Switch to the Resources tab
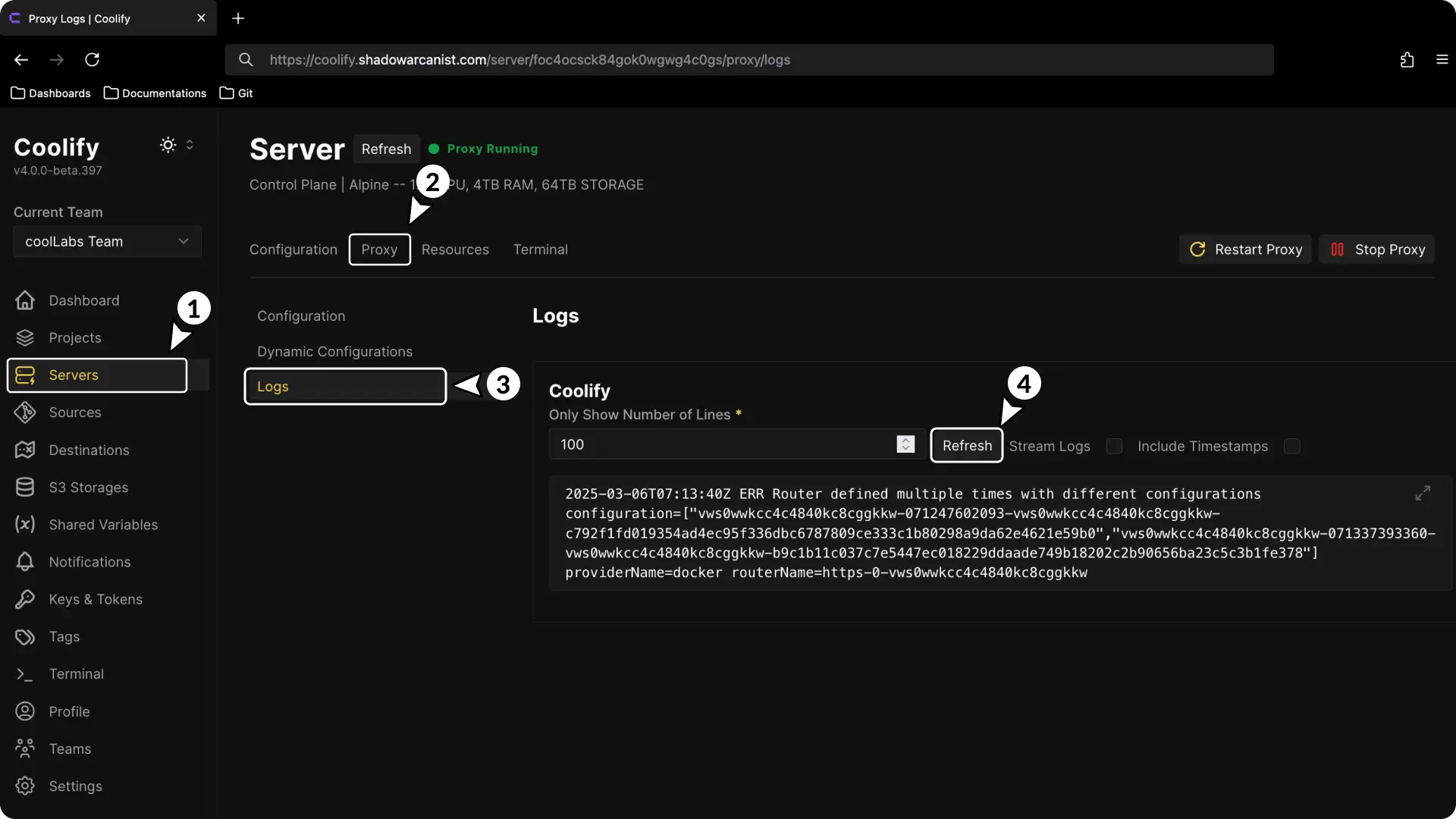 454,249
